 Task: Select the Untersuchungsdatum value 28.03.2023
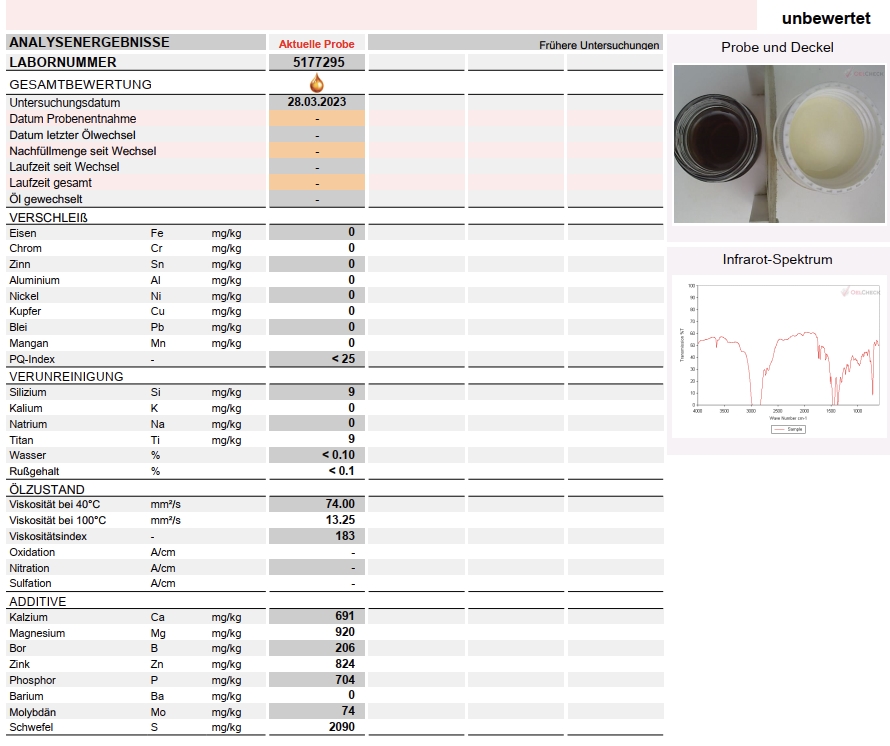tap(316, 102)
